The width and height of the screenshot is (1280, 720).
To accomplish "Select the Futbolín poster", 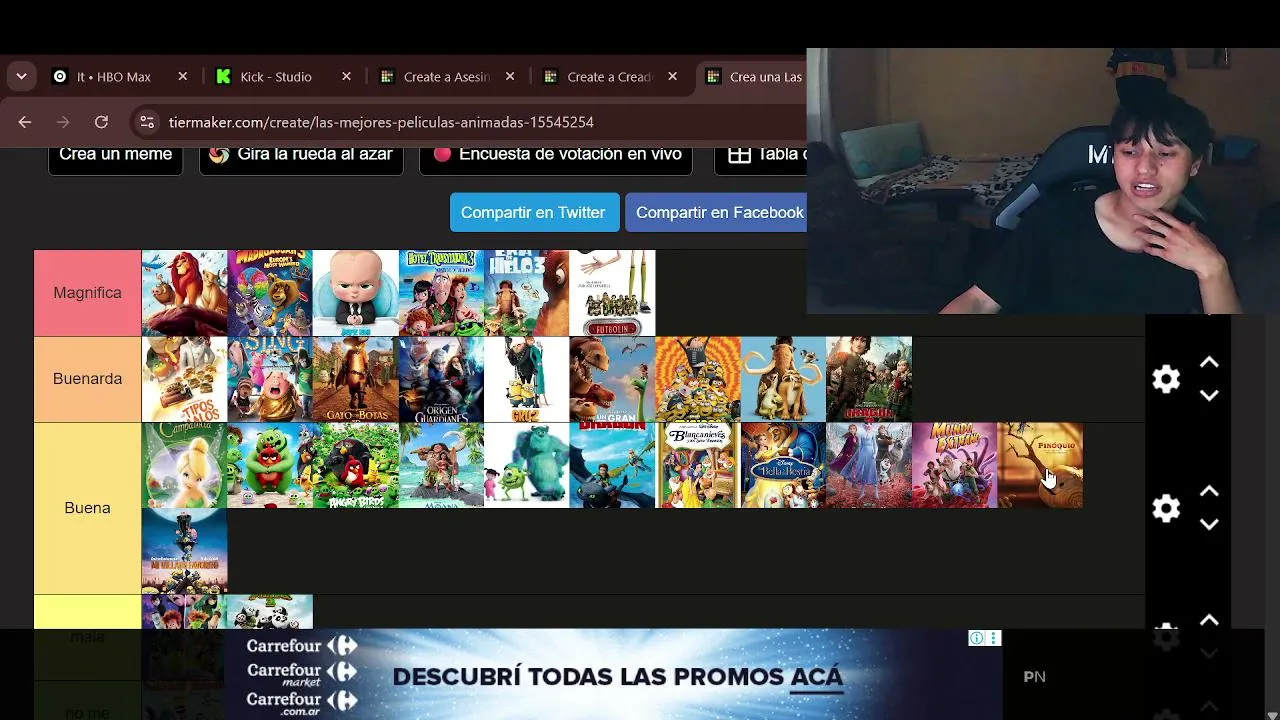I will (x=612, y=293).
